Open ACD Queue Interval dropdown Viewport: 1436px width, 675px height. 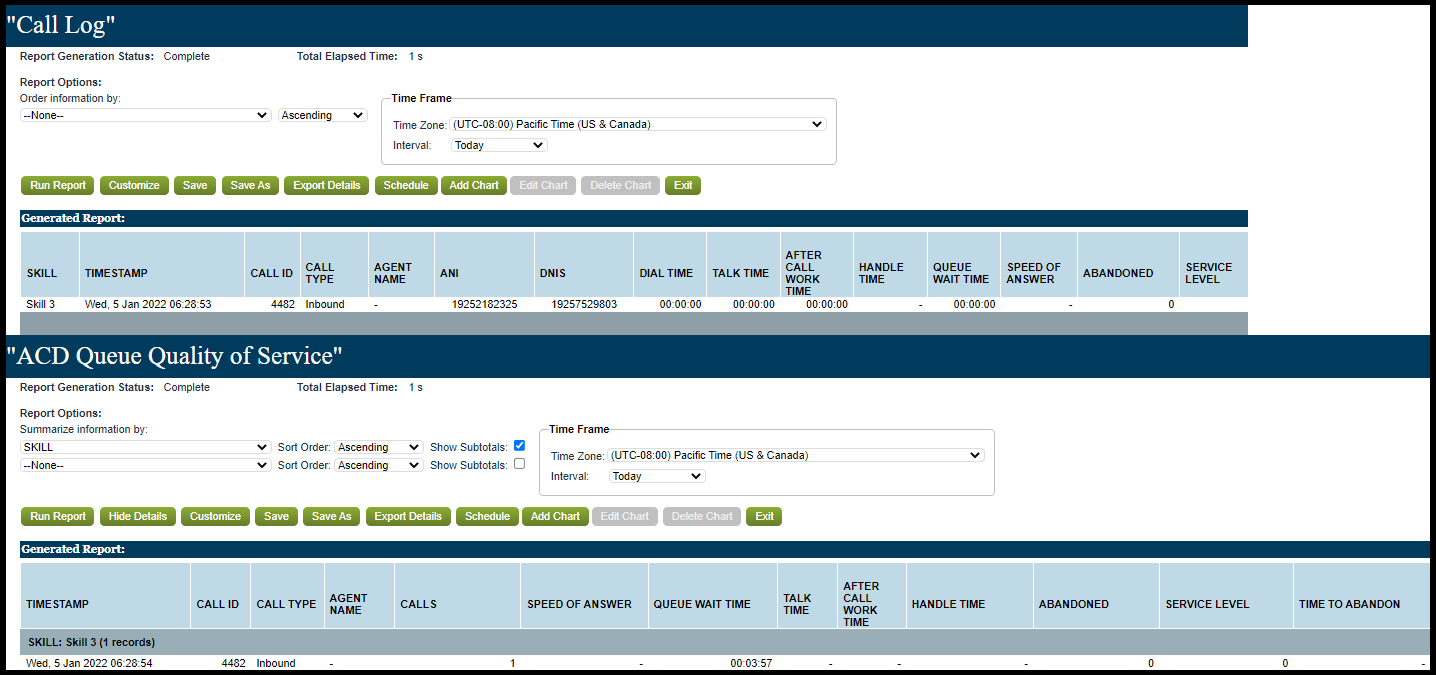point(657,476)
